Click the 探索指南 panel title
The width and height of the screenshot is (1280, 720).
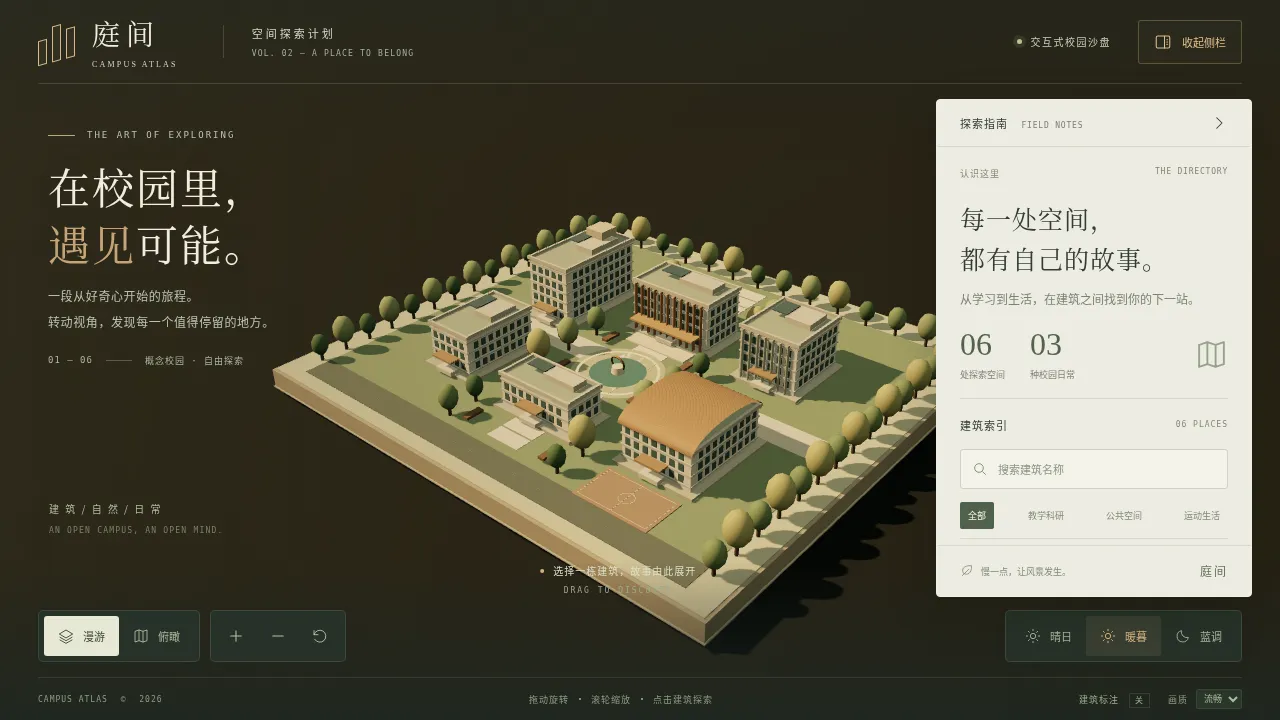pos(983,124)
